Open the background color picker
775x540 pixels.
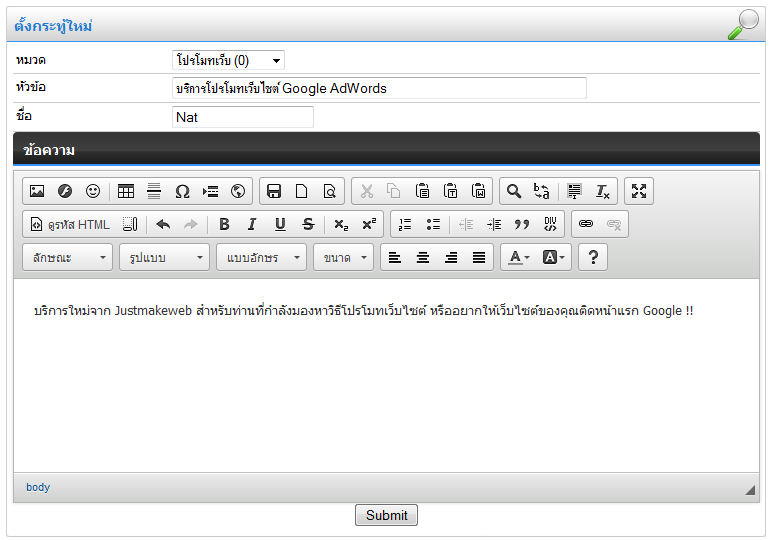[554, 257]
